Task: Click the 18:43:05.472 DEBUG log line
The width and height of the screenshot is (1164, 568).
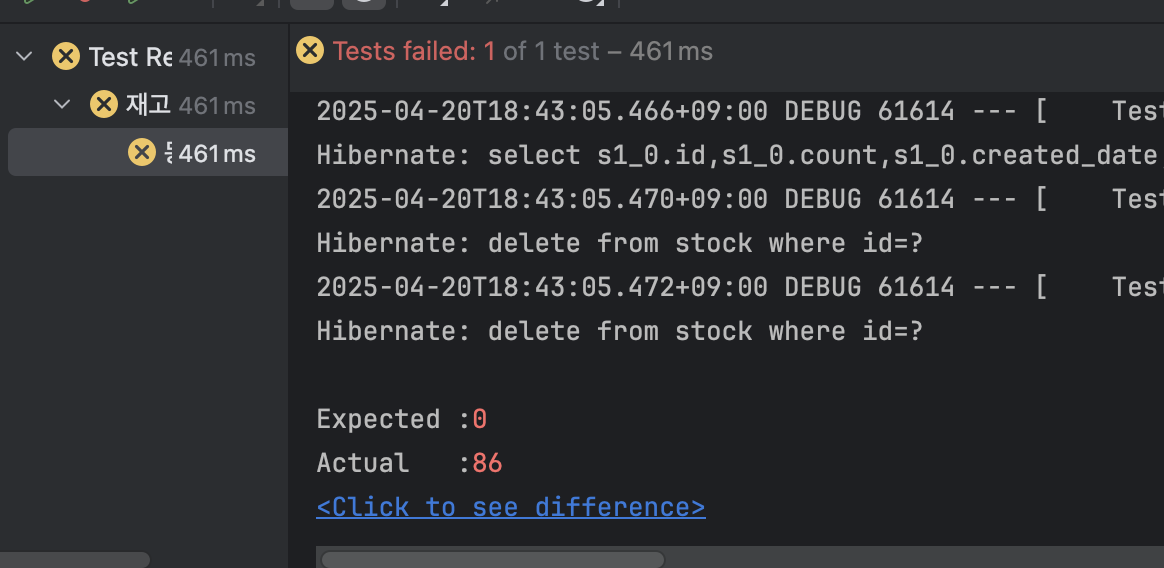Action: (740, 287)
